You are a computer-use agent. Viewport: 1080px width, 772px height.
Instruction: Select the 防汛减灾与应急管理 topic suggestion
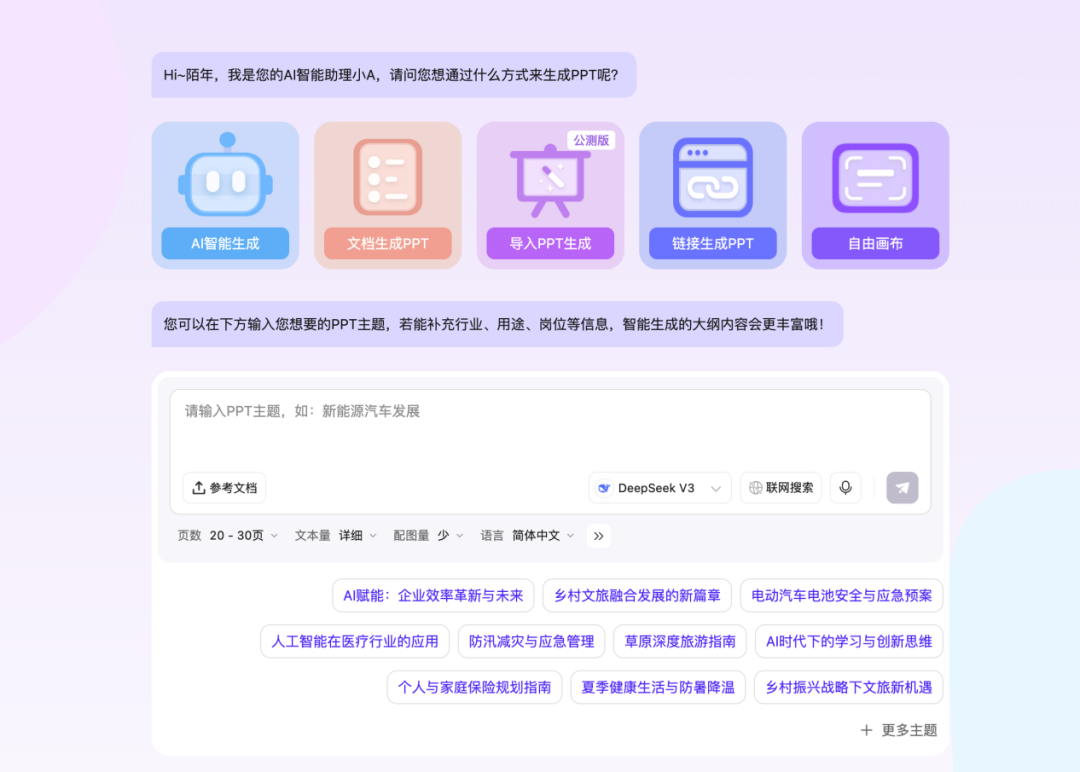[x=531, y=641]
